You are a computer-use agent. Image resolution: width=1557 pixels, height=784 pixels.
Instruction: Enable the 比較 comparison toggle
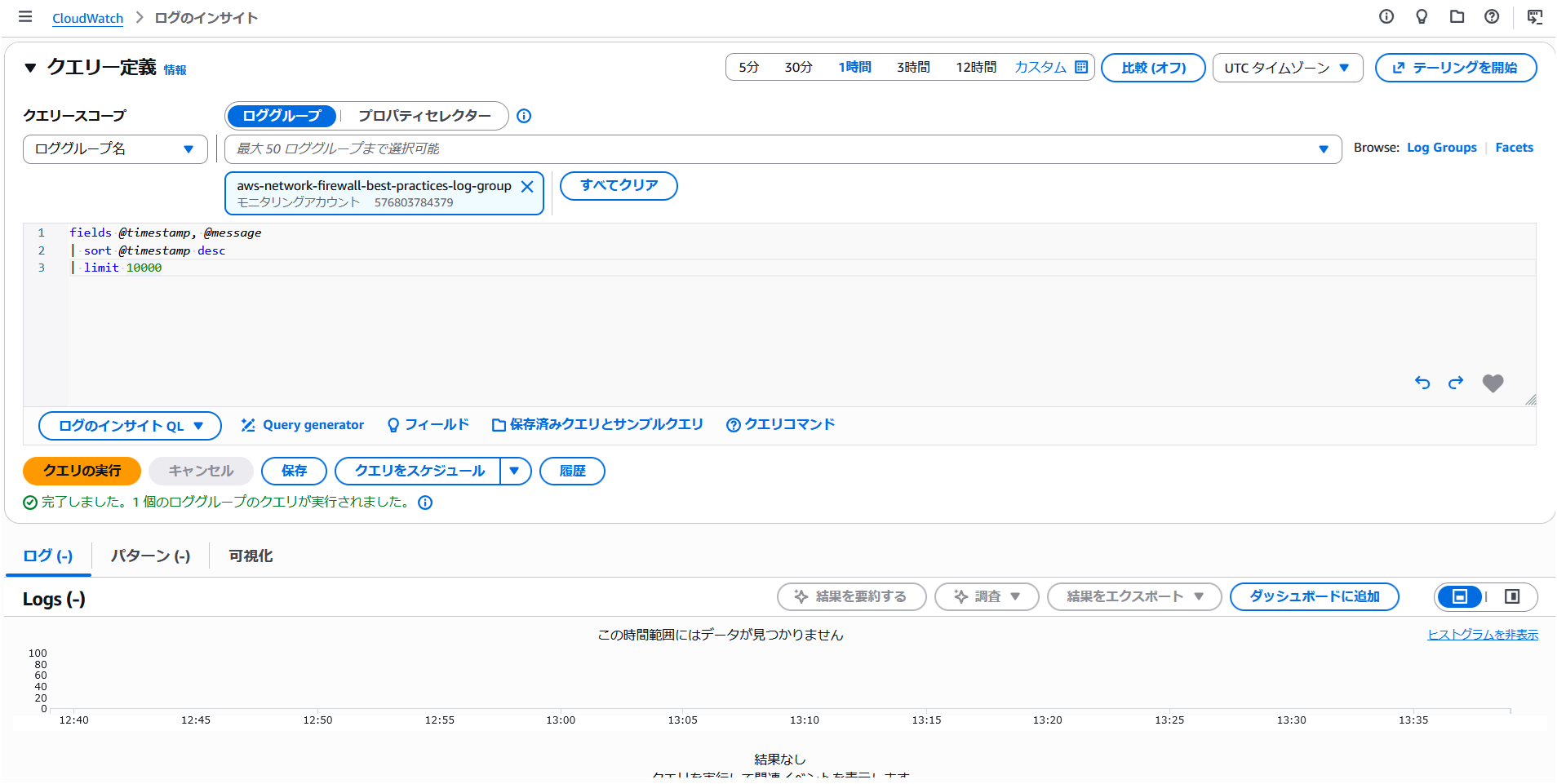(x=1152, y=68)
